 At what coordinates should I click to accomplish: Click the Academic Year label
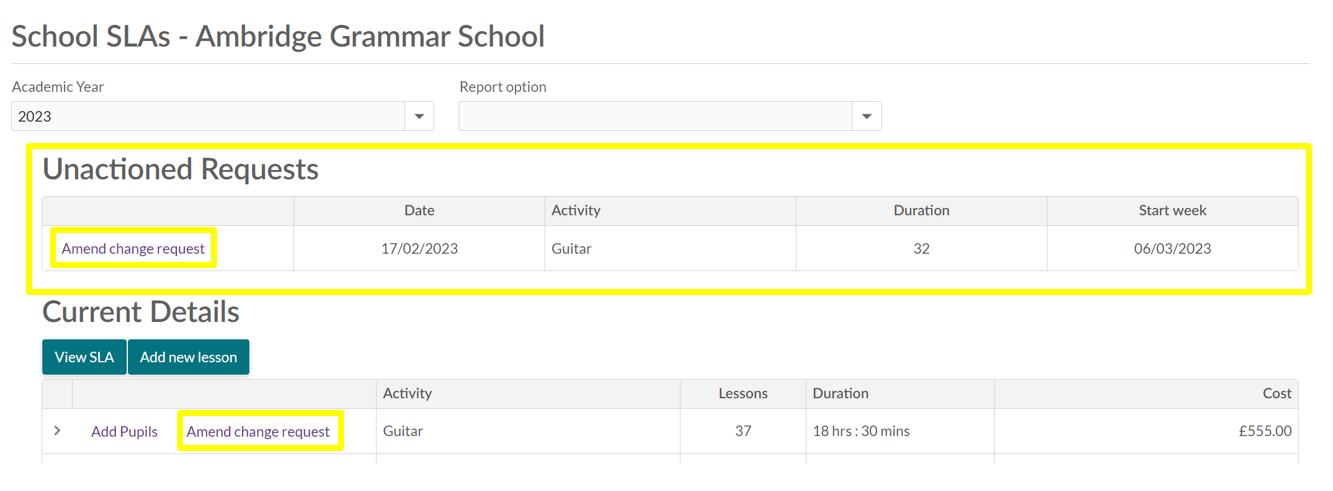pos(58,87)
